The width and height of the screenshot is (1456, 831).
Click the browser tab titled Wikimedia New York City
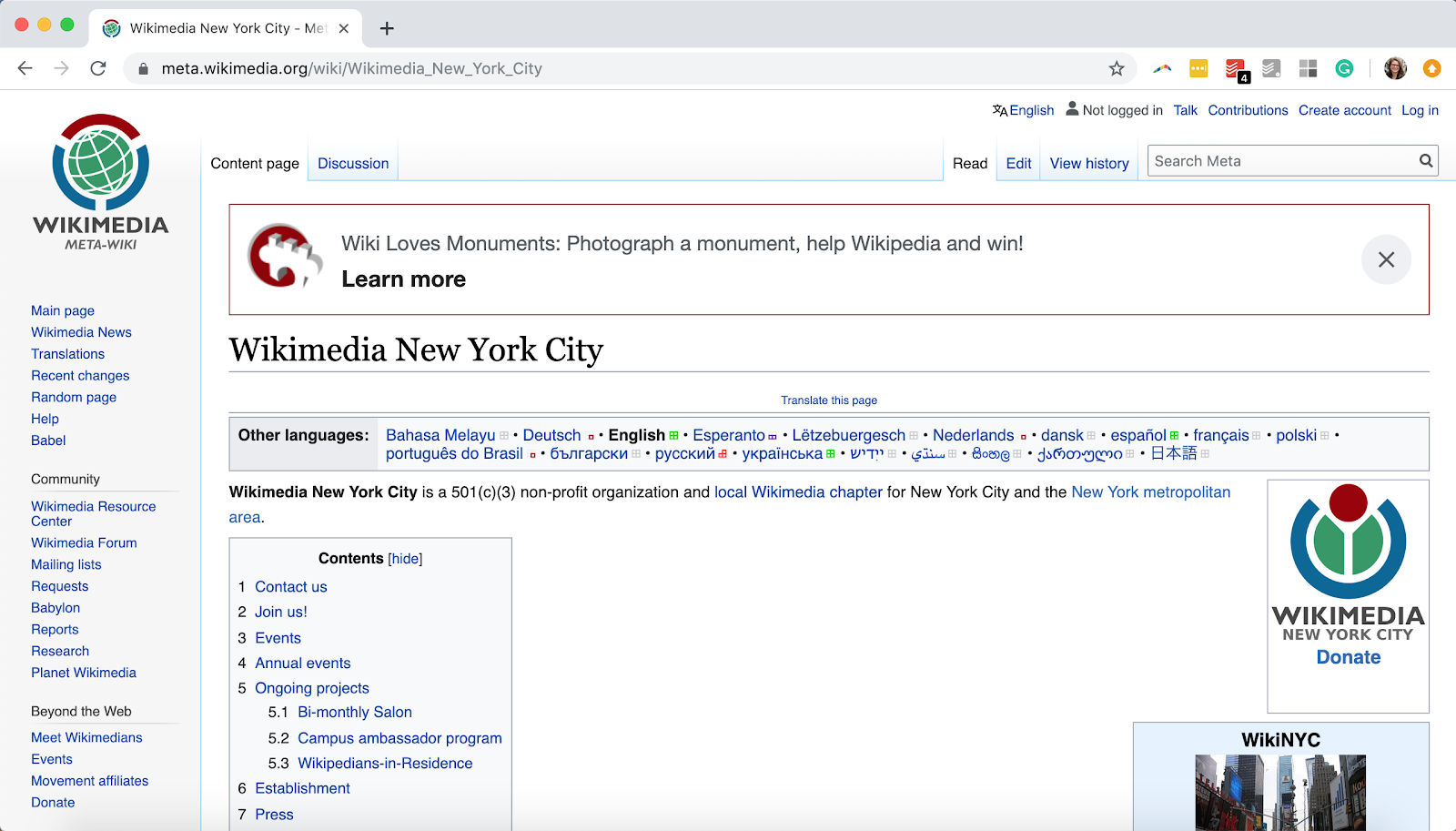(x=227, y=28)
